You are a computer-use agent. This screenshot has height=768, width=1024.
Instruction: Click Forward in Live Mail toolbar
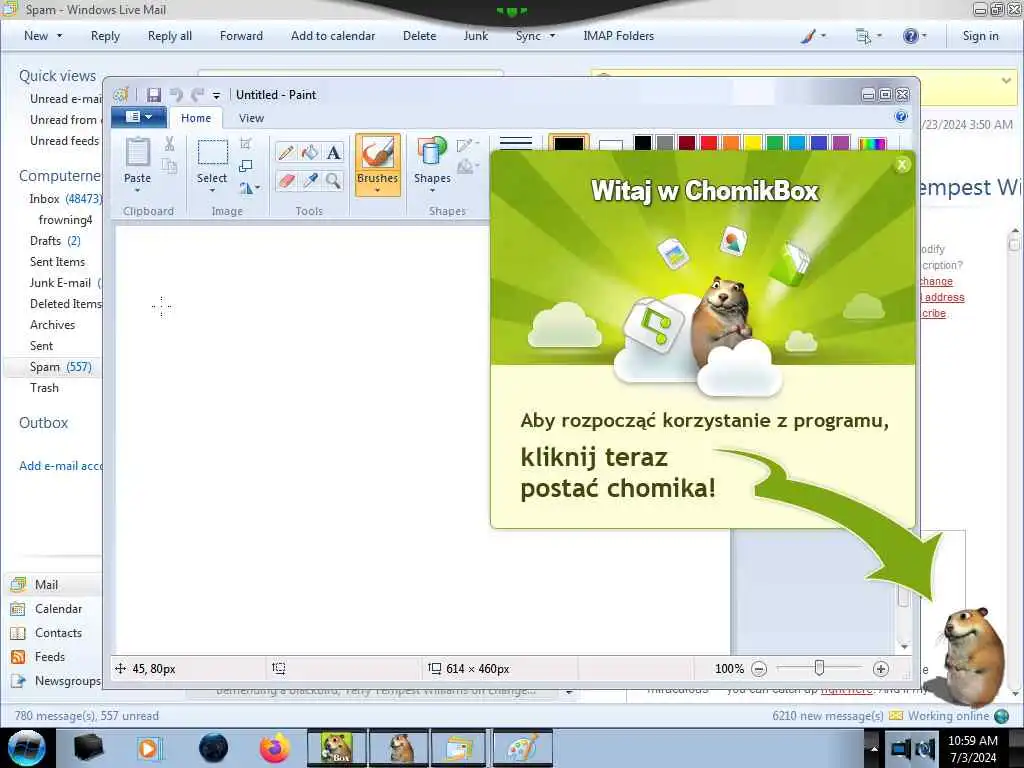point(241,36)
